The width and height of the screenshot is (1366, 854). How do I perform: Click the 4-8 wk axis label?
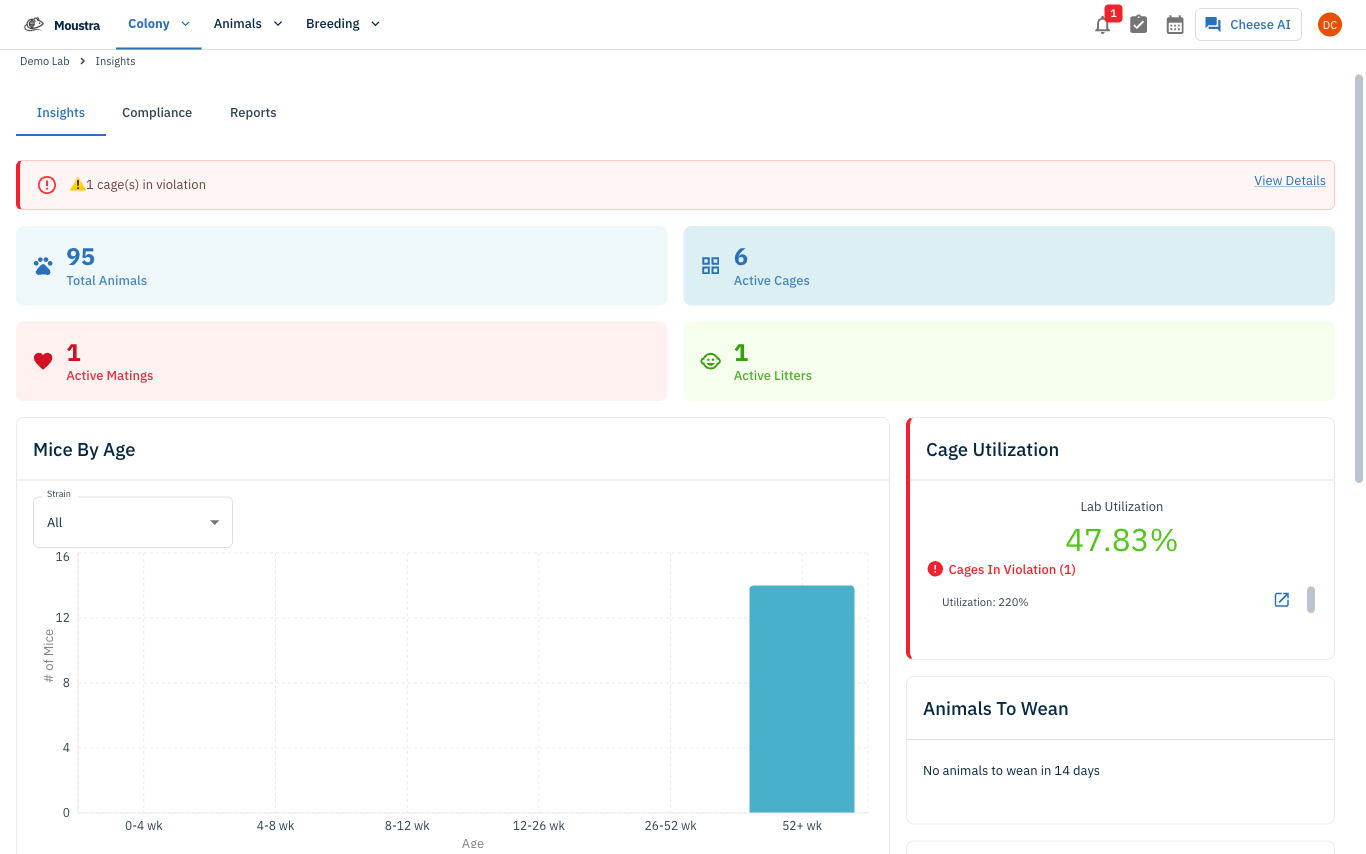pos(275,826)
